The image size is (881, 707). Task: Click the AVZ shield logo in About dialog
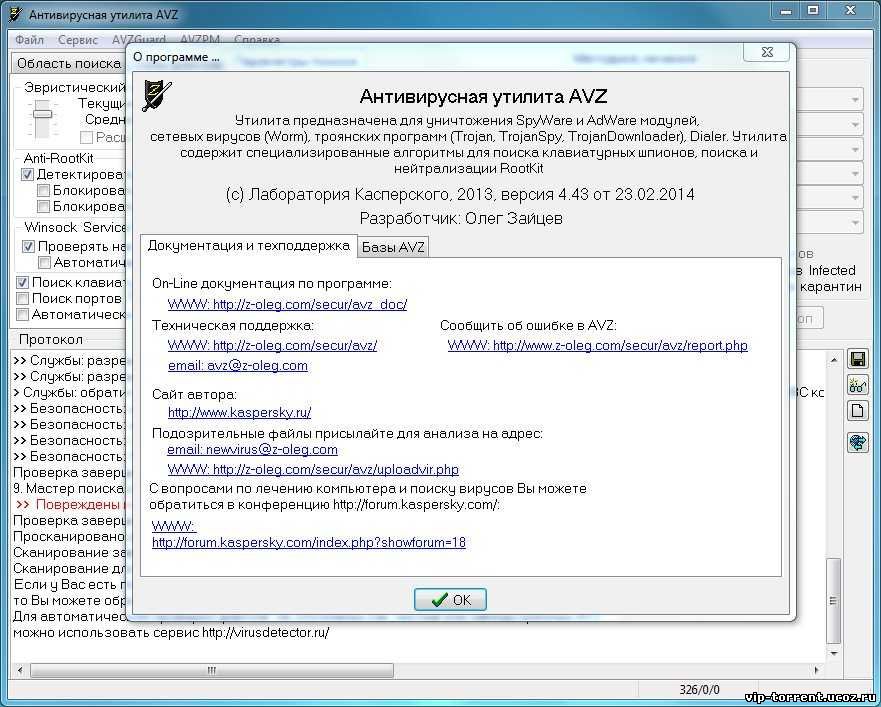pyautogui.click(x=157, y=95)
